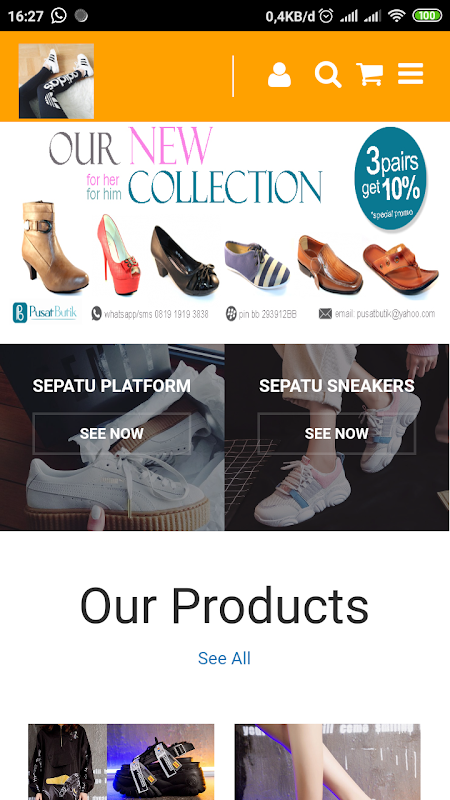
Task: Open the black platform sandals product
Action: click(121, 762)
